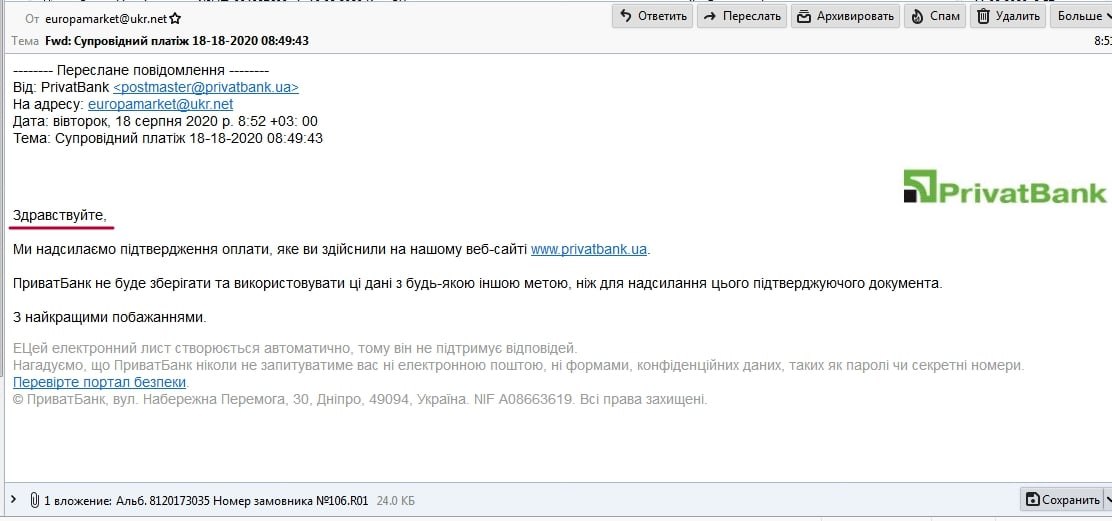Follow the www.privatbank.ua link
Screen dimensions: 1112x521
click(x=589, y=249)
